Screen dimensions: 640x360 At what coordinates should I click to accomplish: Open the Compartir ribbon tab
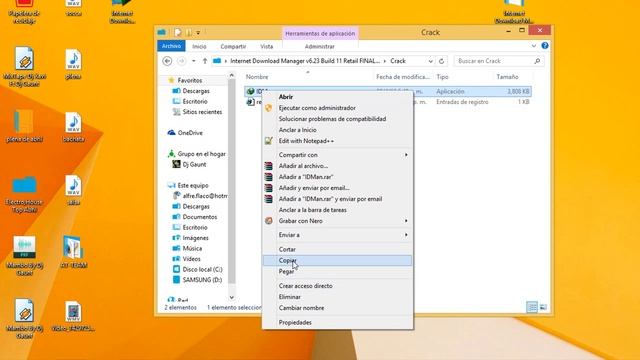click(233, 47)
